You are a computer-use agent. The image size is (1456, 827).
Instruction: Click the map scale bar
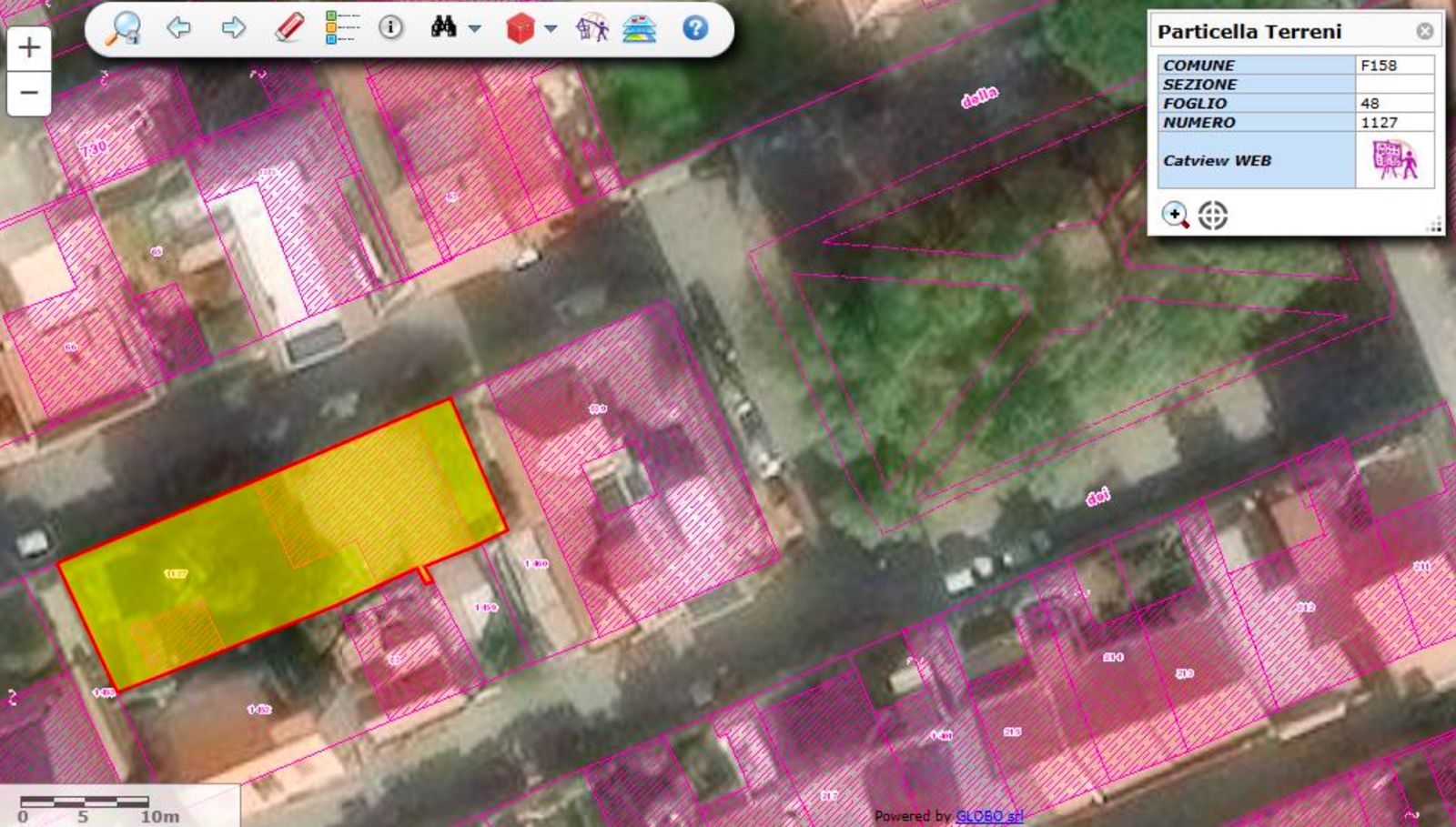[85, 802]
